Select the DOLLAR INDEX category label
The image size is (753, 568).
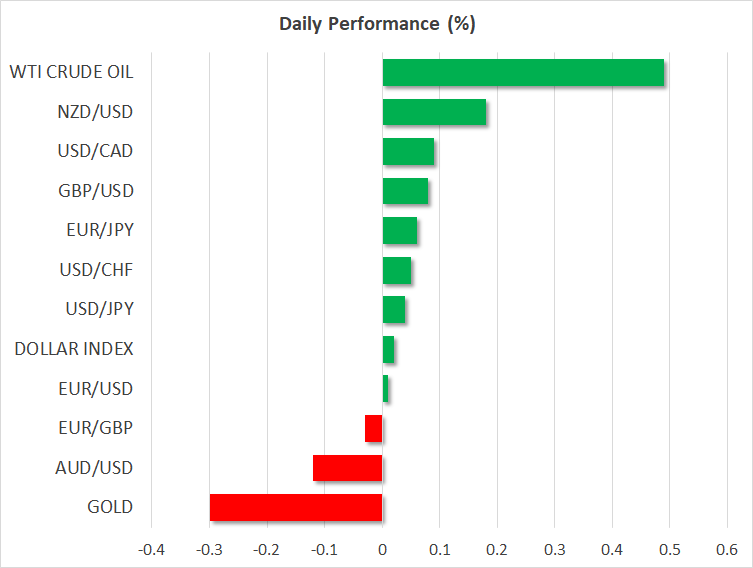tap(74, 349)
